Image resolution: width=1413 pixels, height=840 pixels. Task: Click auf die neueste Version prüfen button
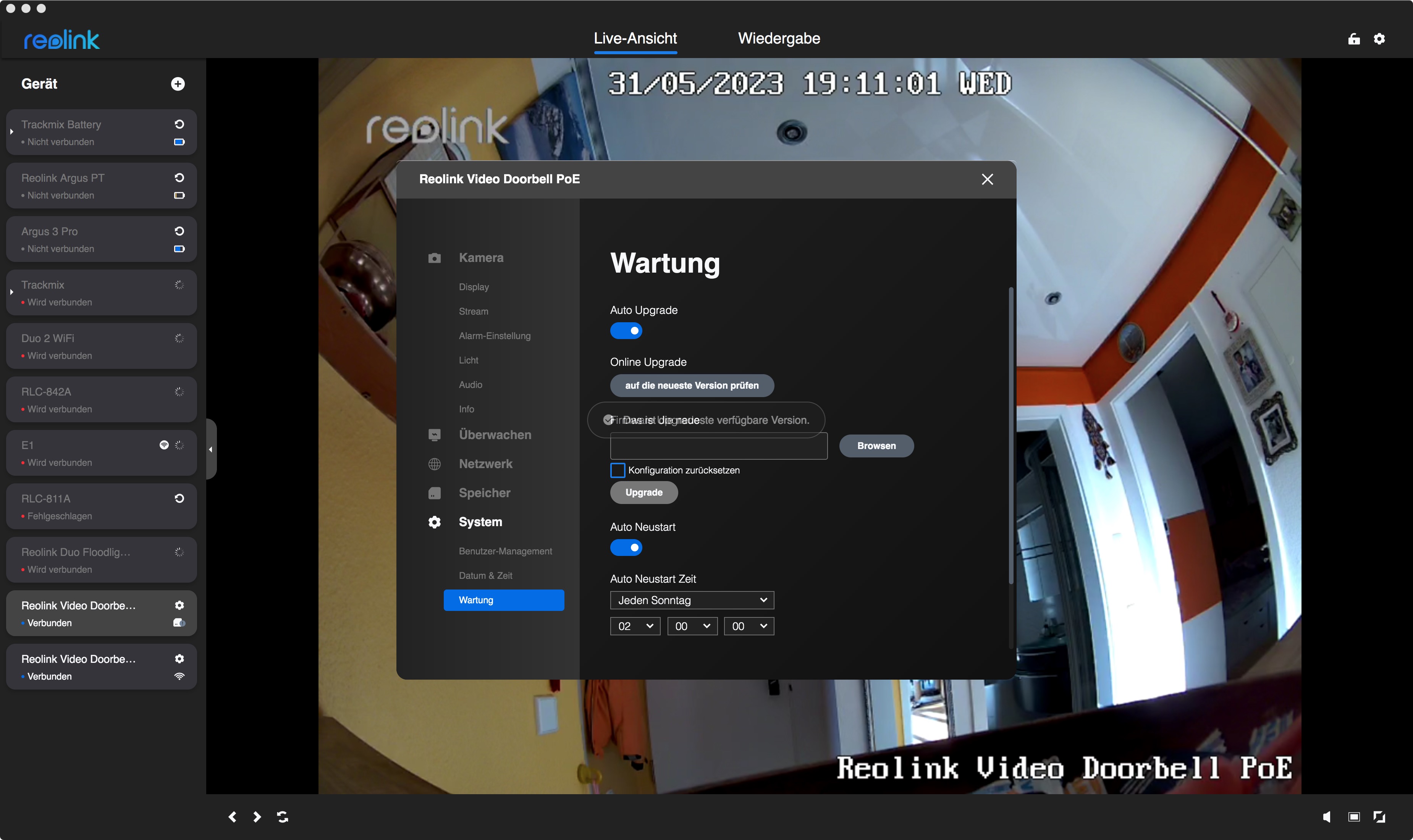(691, 386)
